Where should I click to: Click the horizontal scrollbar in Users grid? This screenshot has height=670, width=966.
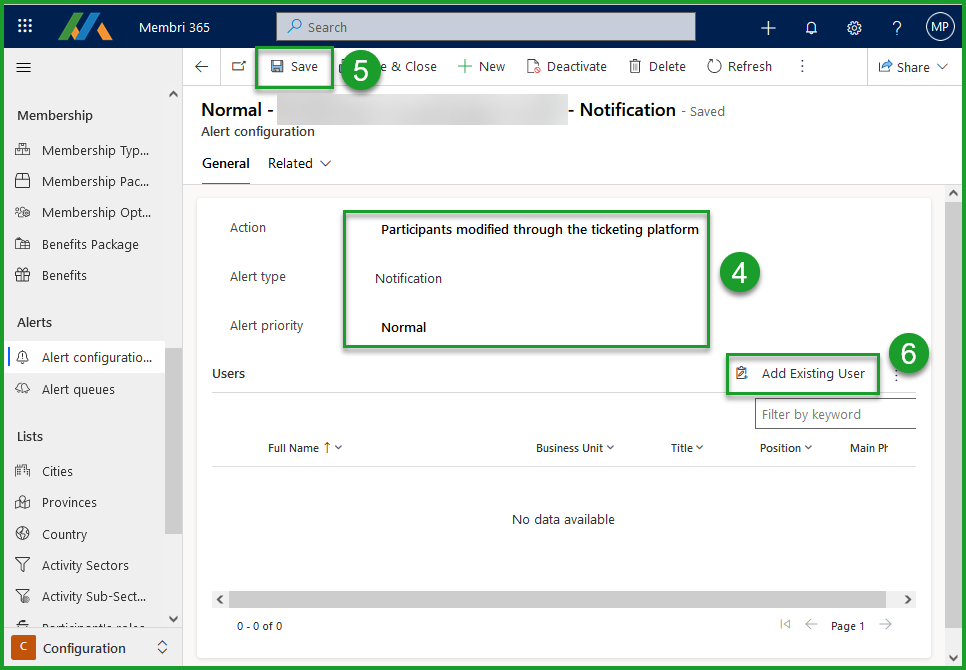[557, 599]
